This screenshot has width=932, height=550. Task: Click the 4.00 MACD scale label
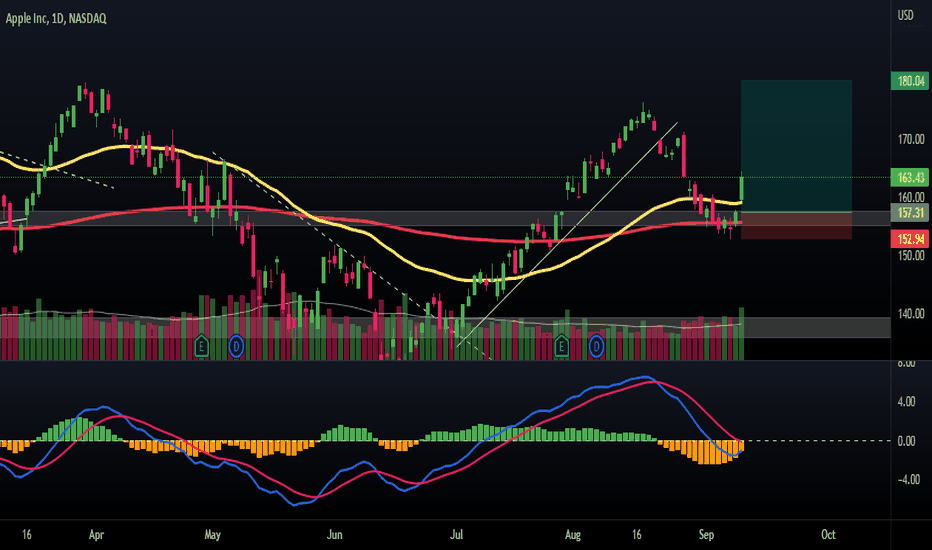click(x=906, y=402)
